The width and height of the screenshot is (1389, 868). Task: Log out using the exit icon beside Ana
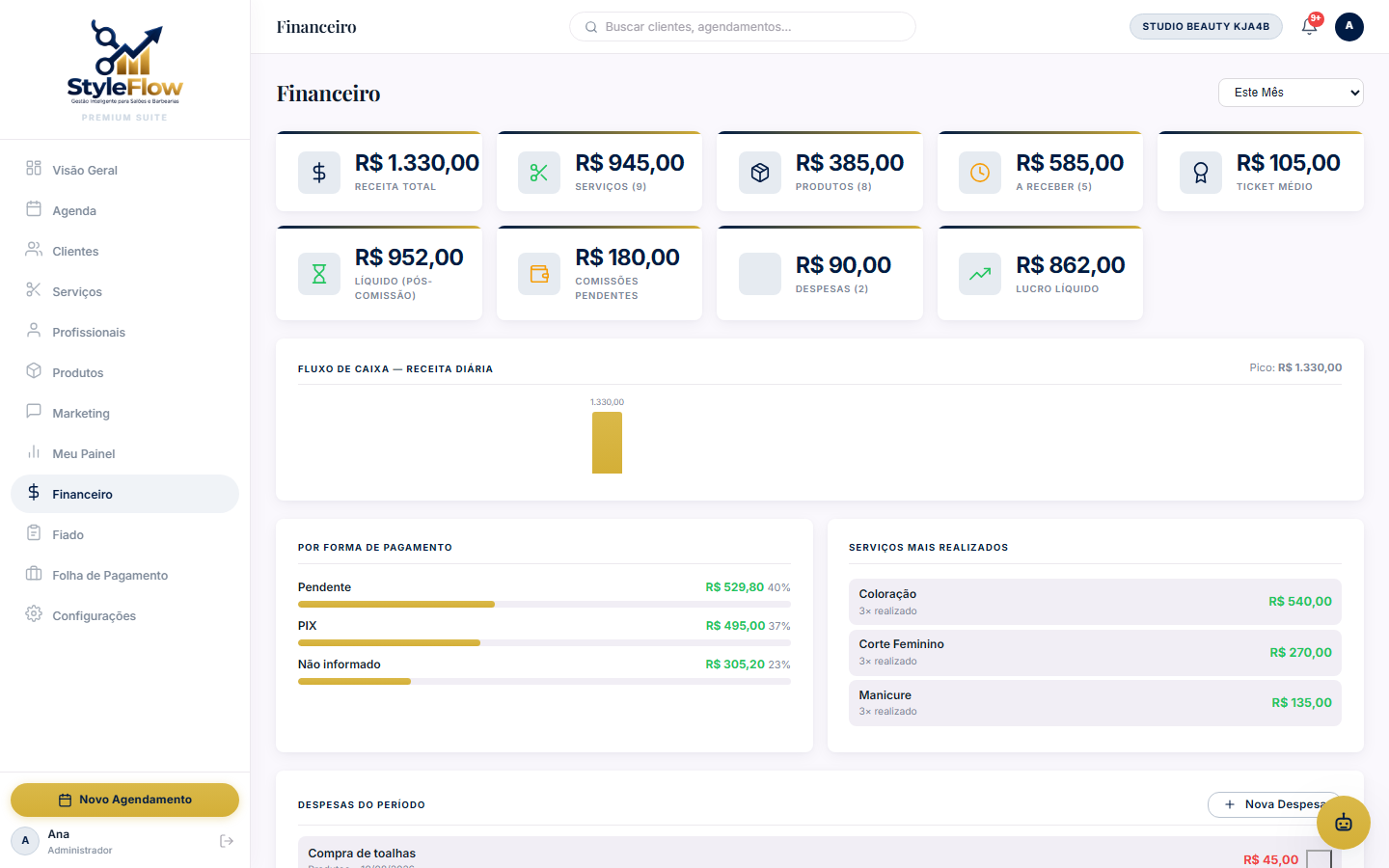[x=227, y=841]
